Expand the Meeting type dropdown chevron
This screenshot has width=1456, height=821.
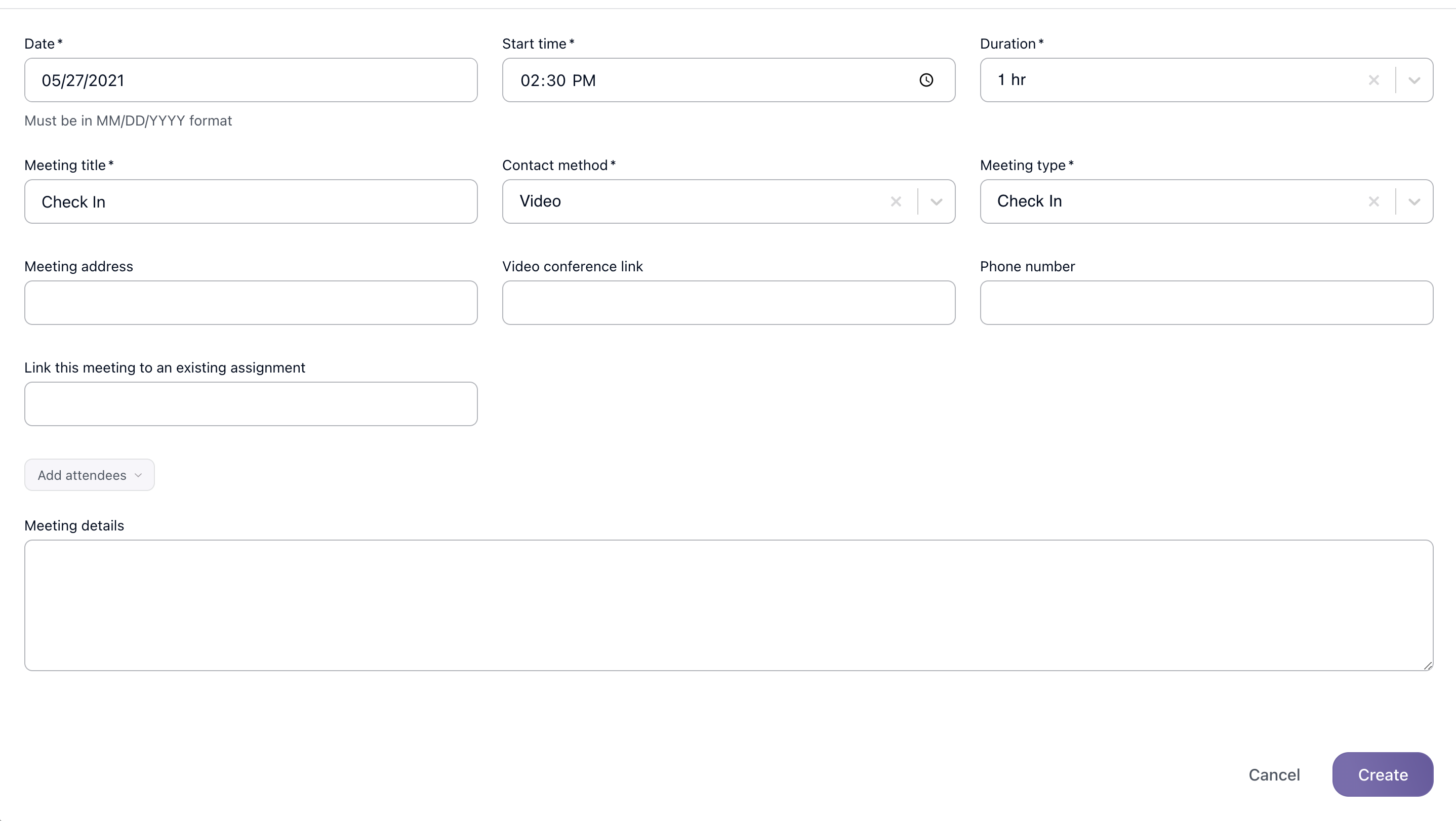pyautogui.click(x=1414, y=202)
